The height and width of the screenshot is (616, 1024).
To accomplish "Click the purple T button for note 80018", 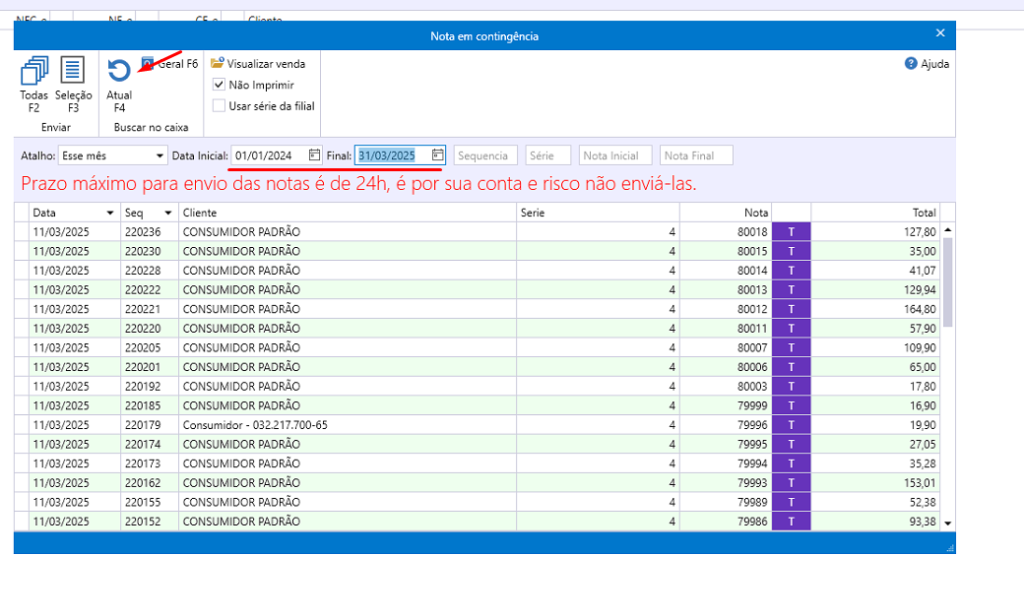I will coord(791,232).
